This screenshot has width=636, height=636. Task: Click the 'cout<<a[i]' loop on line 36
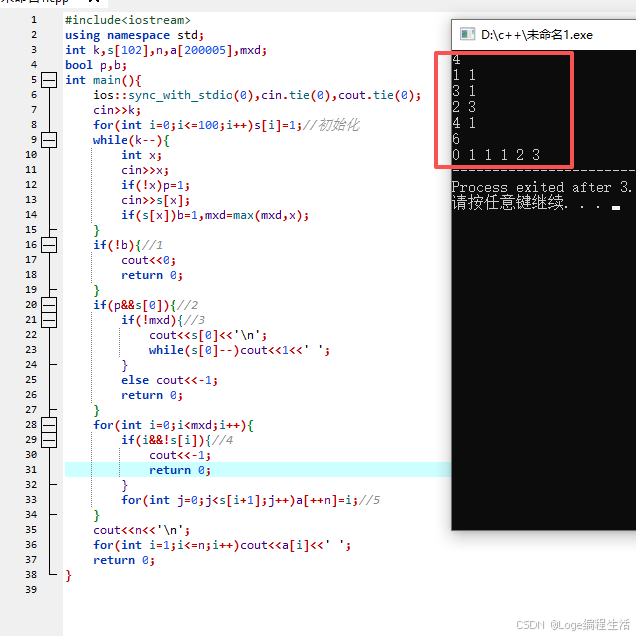pyautogui.click(x=222, y=546)
